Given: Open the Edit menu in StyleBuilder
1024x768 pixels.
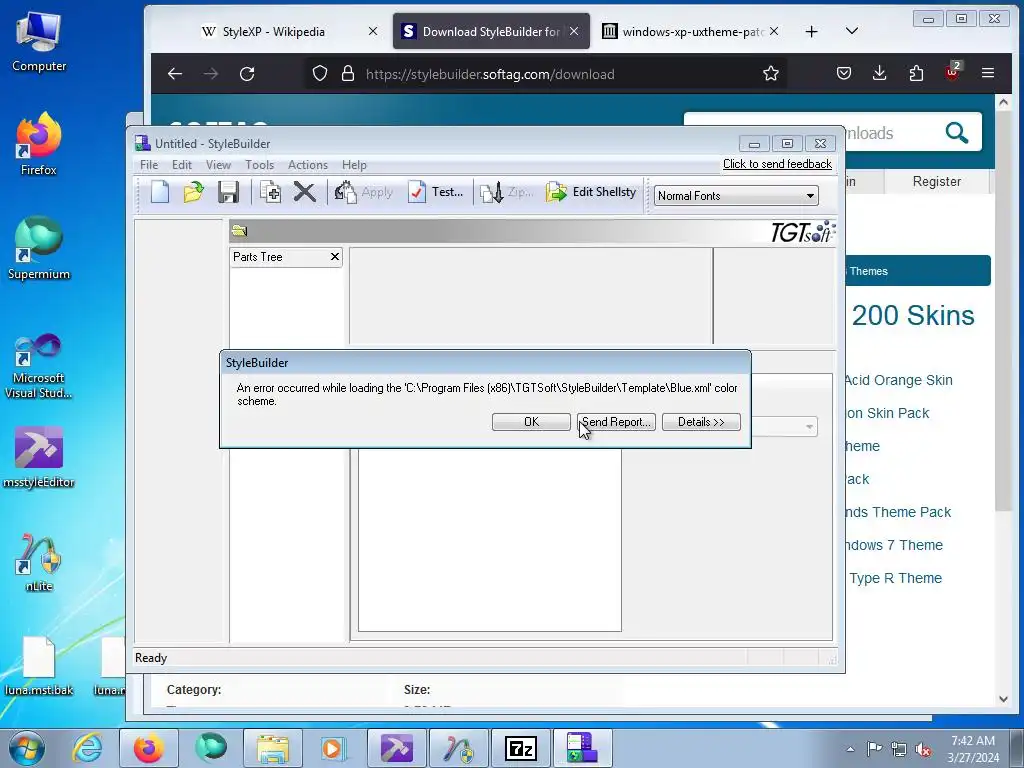Looking at the screenshot, I should (182, 165).
